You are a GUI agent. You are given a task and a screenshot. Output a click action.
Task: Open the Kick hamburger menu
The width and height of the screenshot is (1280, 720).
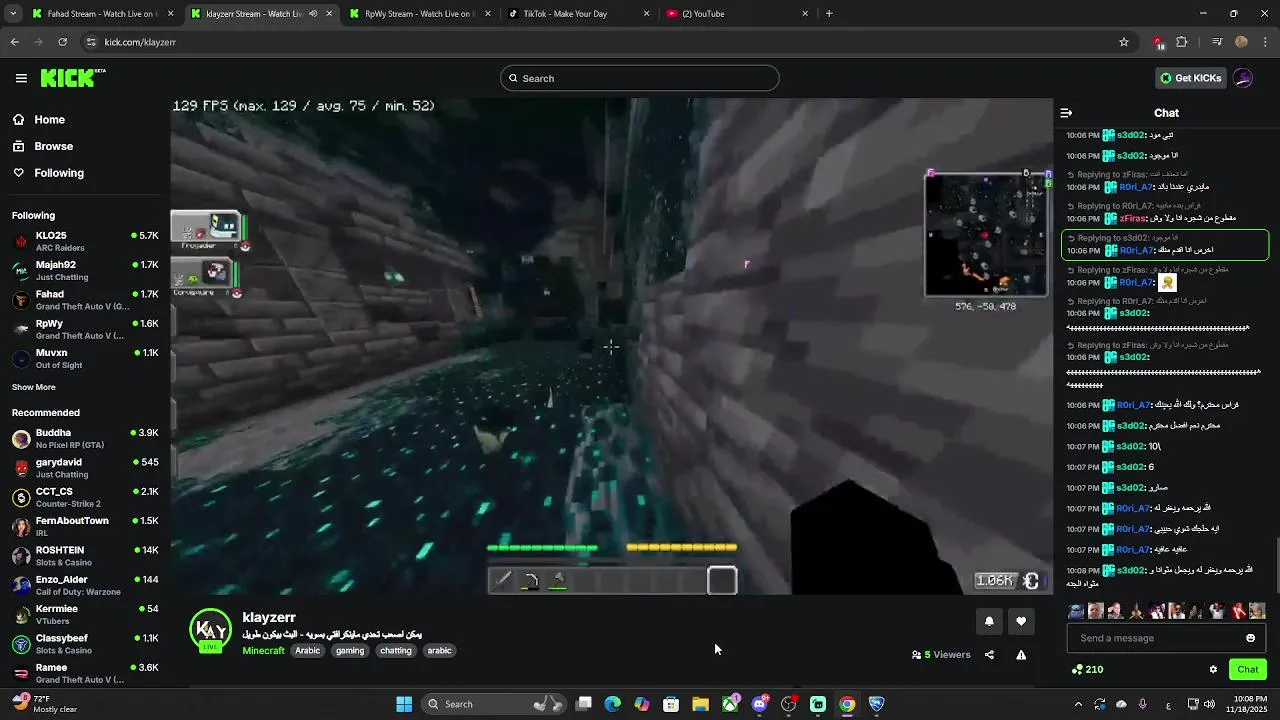pos(21,78)
